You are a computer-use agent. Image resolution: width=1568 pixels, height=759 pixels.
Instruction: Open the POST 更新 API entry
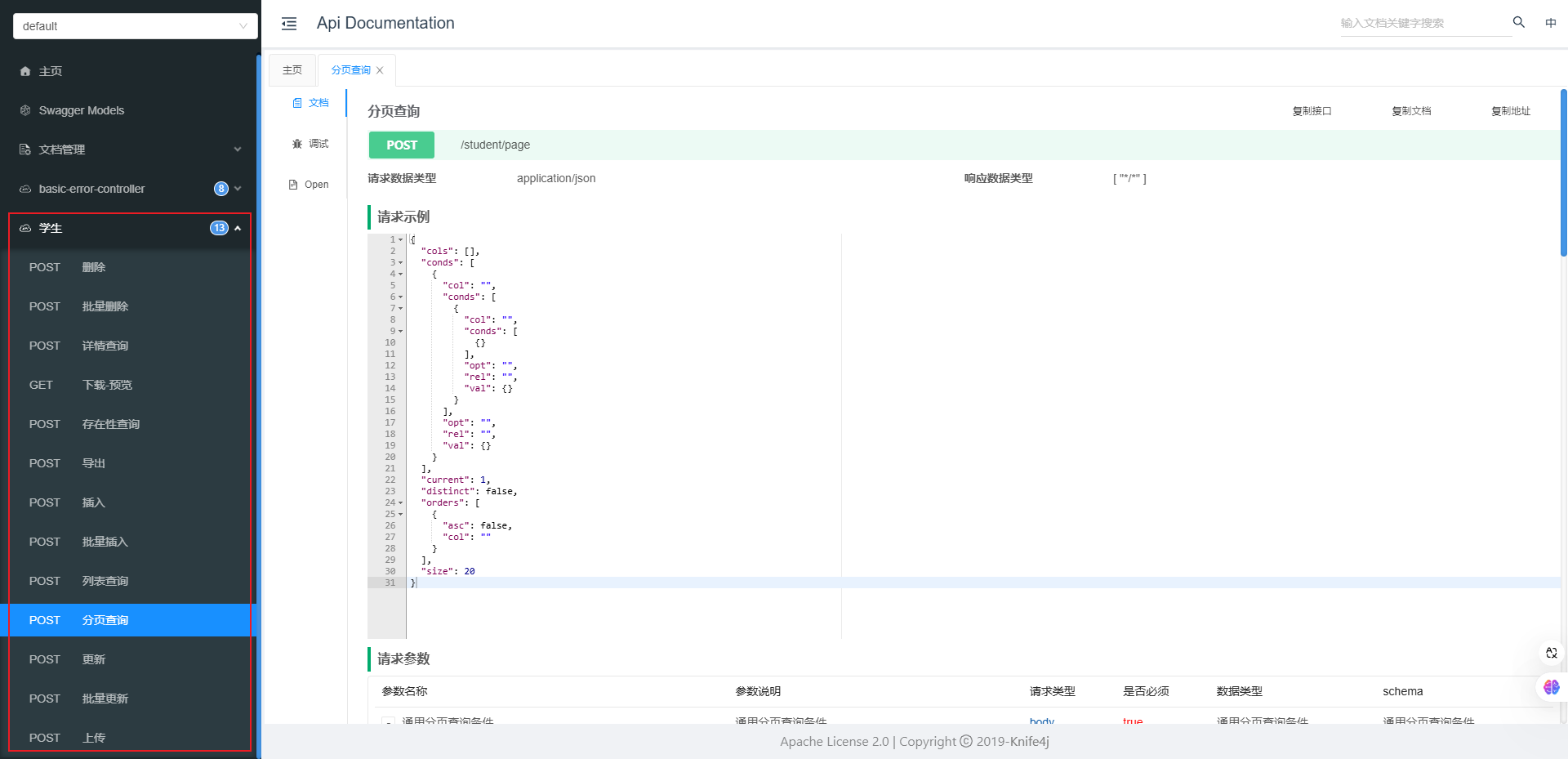tap(128, 659)
